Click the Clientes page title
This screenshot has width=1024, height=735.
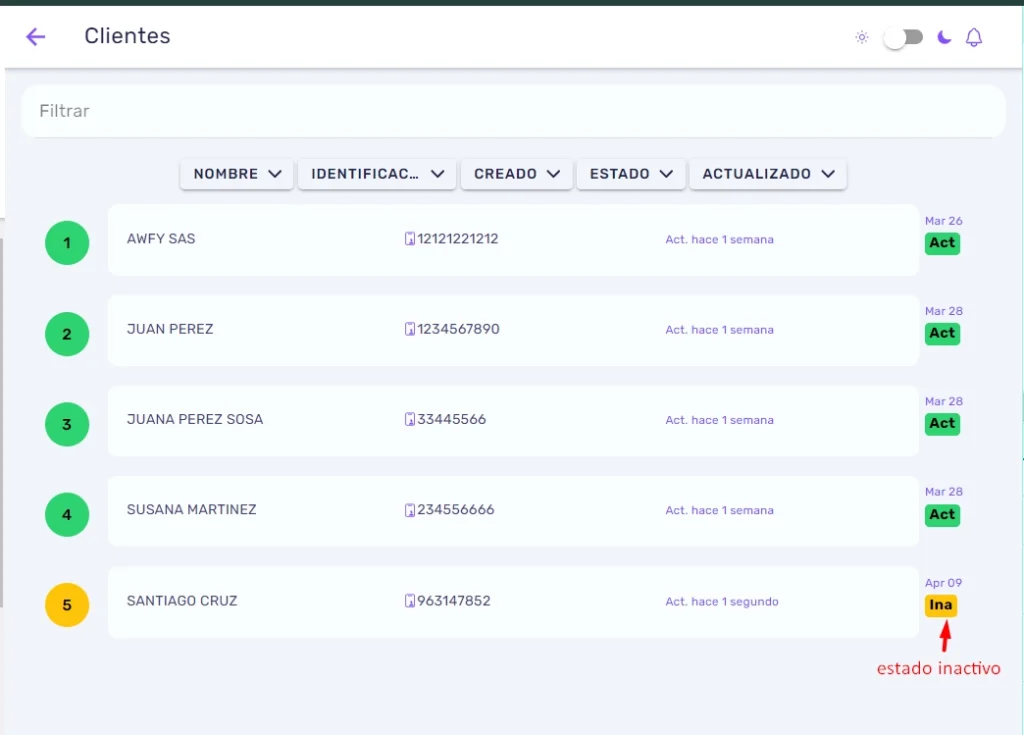tap(127, 36)
